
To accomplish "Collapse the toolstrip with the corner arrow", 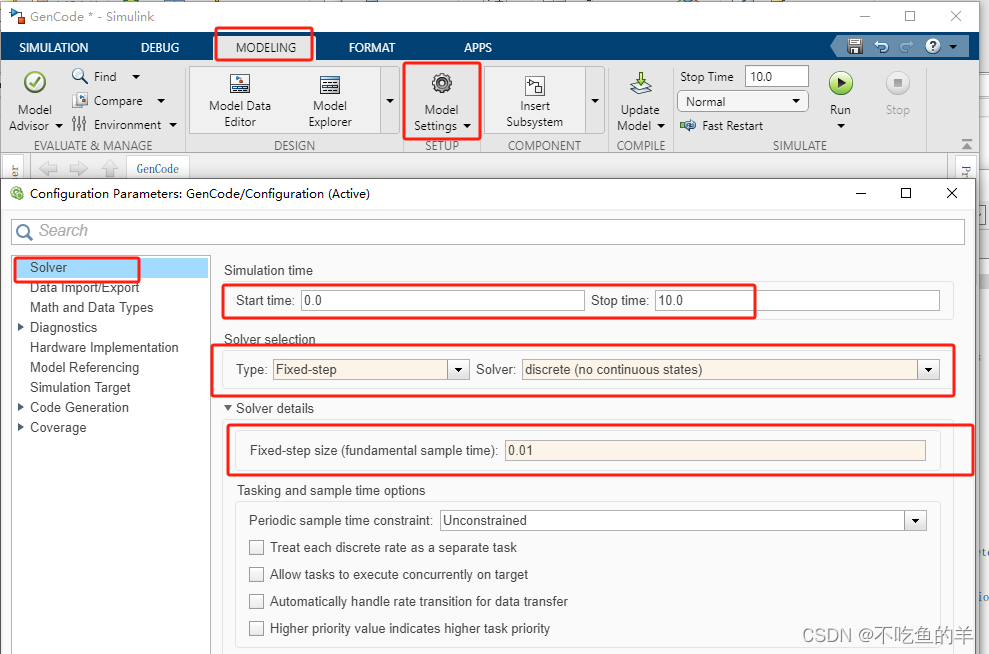I will (967, 144).
